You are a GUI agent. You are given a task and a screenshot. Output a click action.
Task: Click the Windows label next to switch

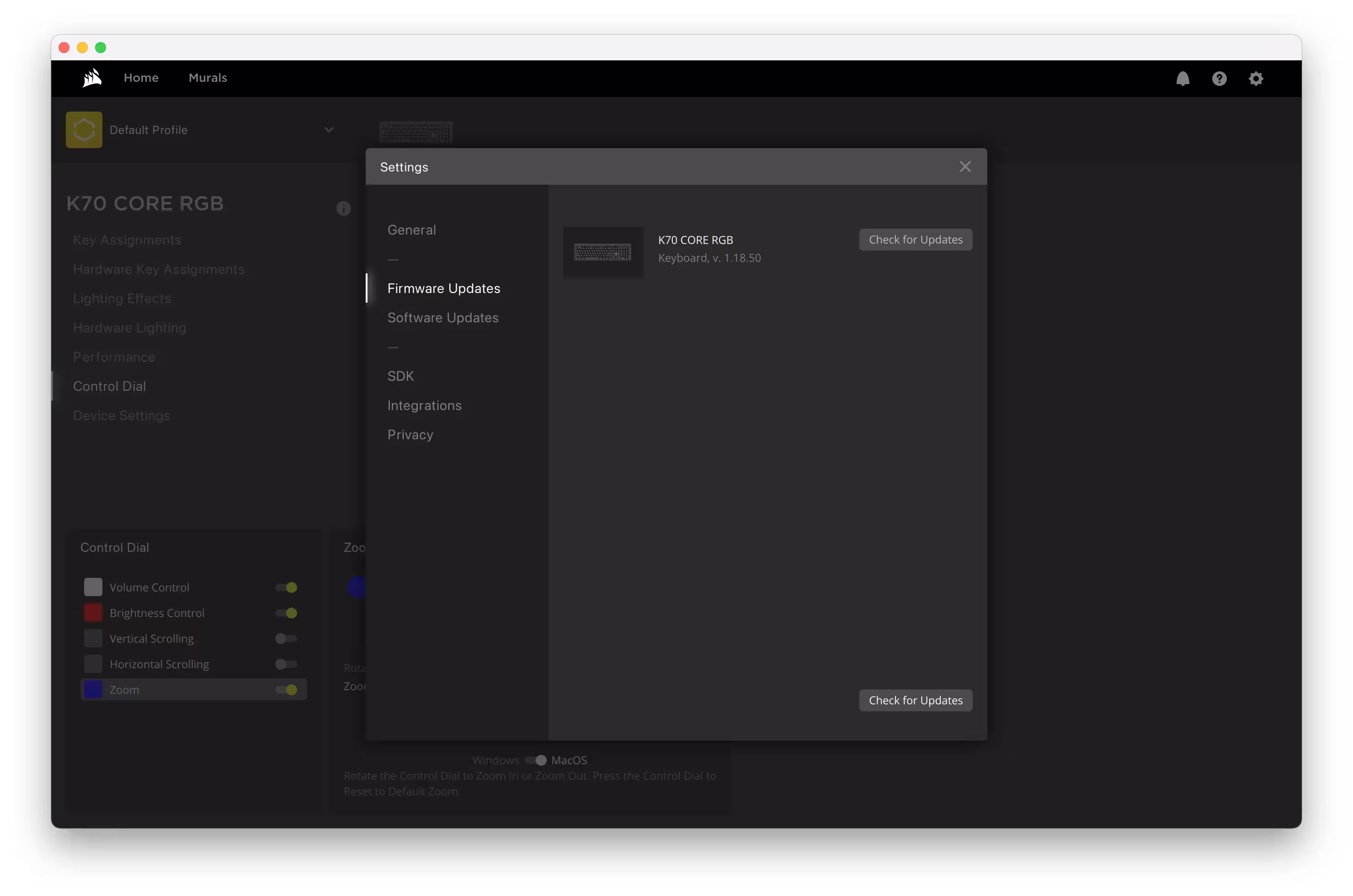click(x=495, y=760)
